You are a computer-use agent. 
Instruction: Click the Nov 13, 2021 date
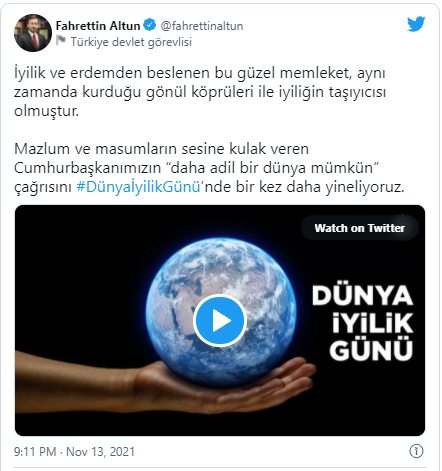click(x=100, y=452)
